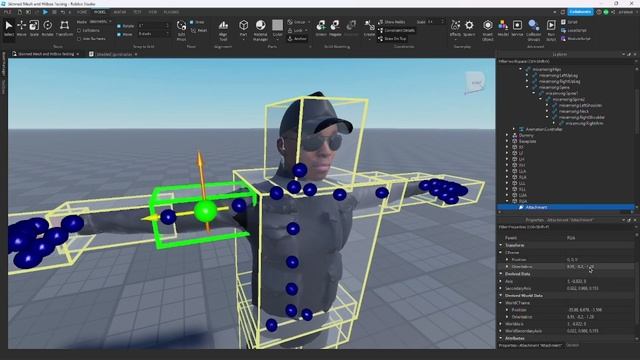Toggle the Snap pivot checkbox

pyautogui.click(x=192, y=22)
